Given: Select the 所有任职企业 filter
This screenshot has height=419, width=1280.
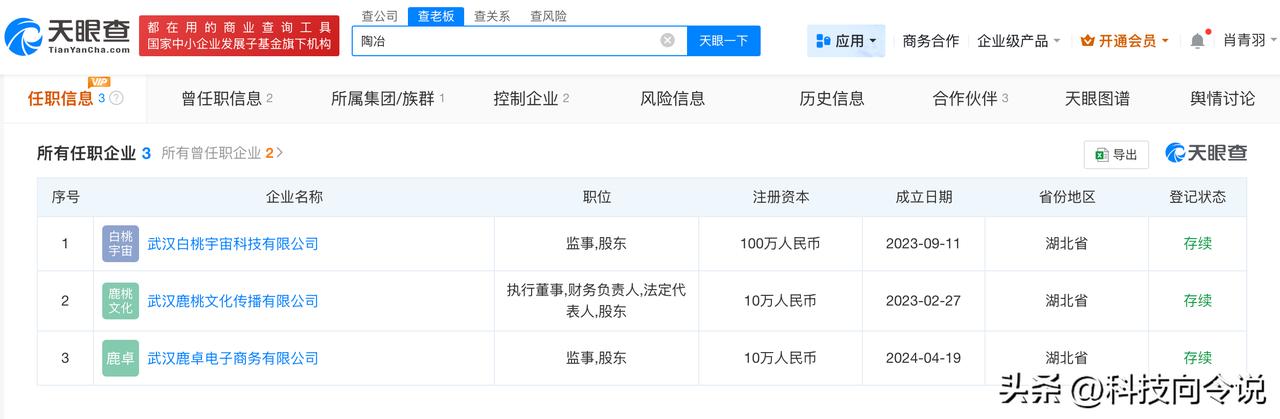Looking at the screenshot, I should click(x=94, y=153).
